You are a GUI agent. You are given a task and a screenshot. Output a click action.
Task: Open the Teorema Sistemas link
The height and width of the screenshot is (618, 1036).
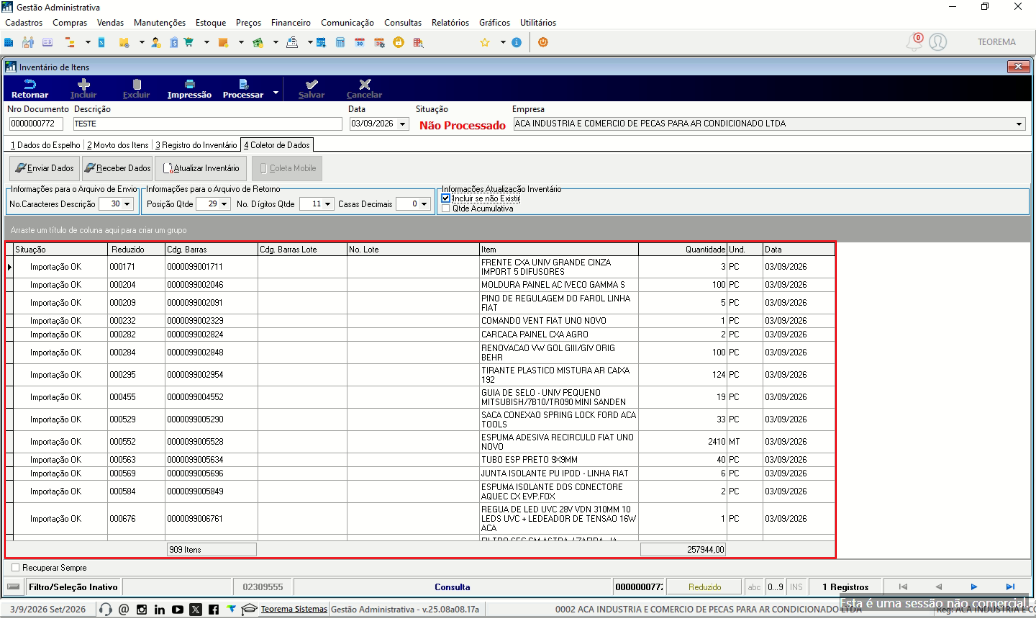coord(294,609)
